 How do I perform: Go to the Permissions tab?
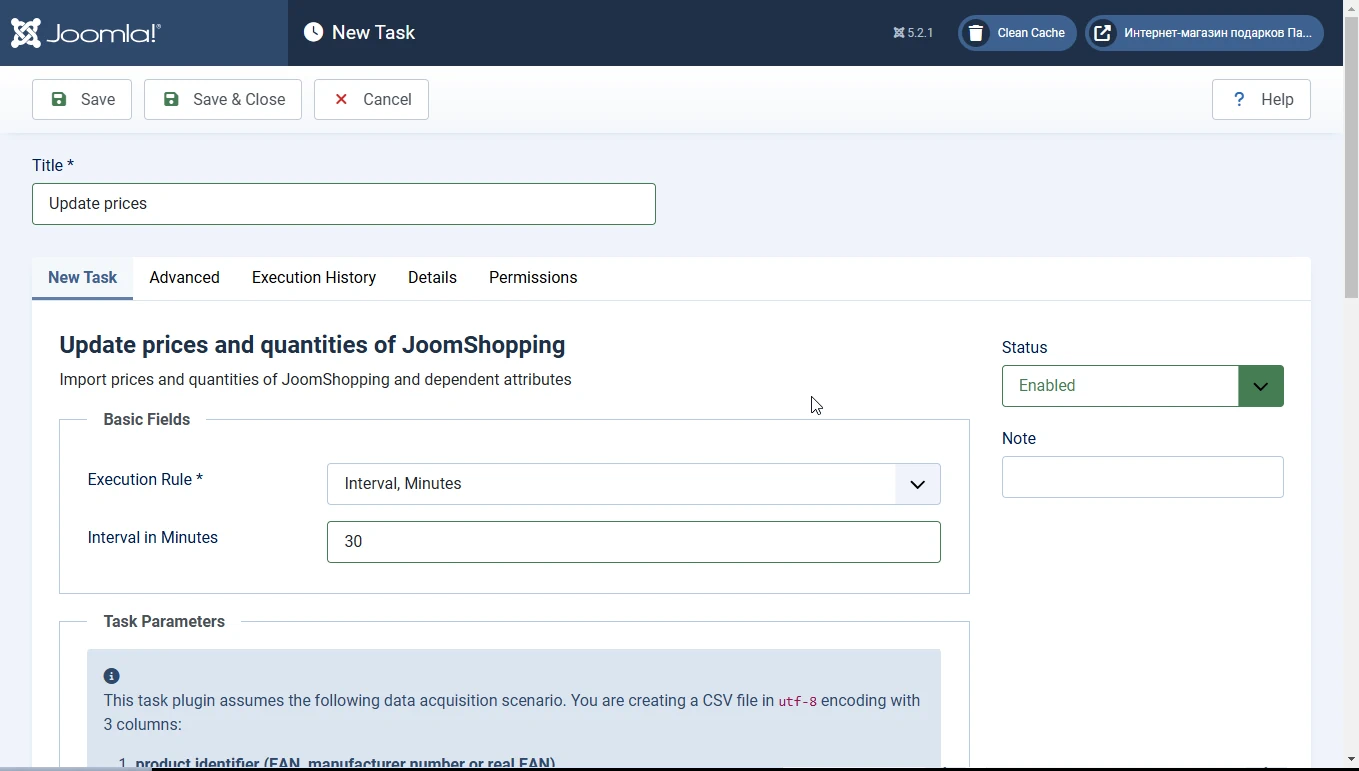(532, 278)
